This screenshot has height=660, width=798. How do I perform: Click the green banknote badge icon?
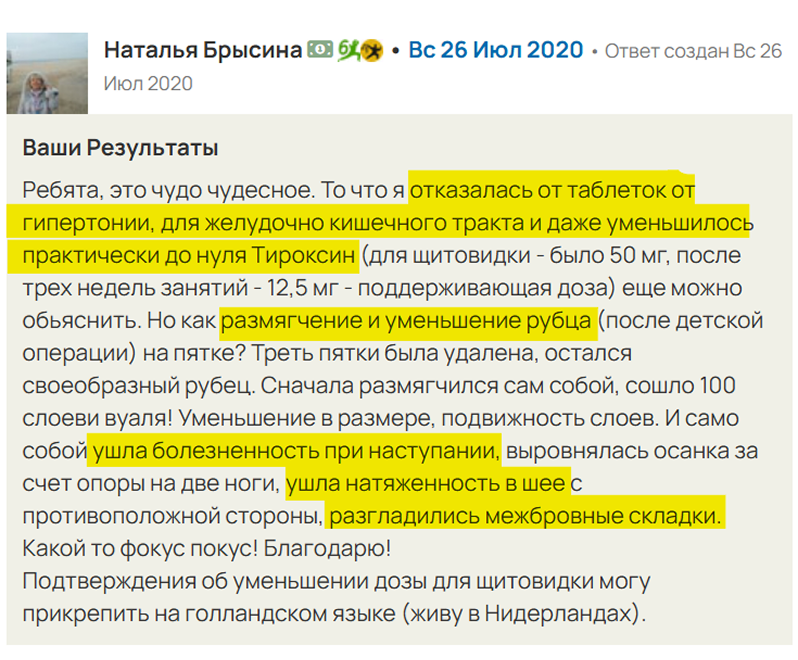pos(320,49)
